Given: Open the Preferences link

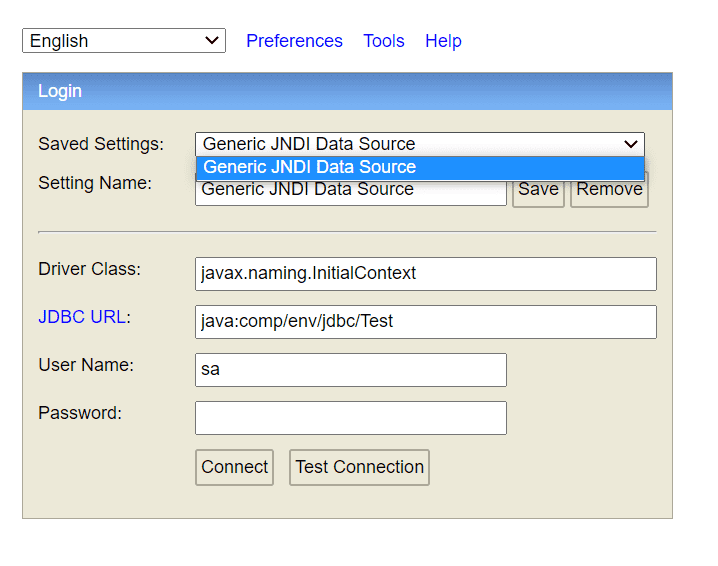Looking at the screenshot, I should click(x=294, y=41).
